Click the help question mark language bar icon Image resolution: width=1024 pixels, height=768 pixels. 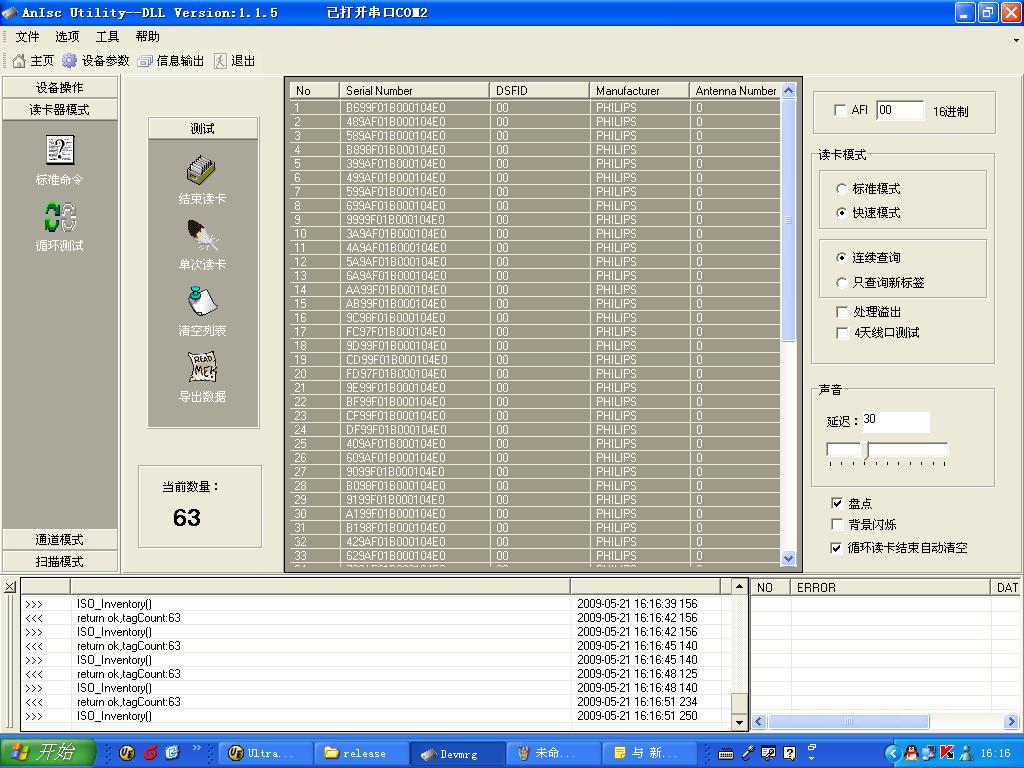click(790, 753)
